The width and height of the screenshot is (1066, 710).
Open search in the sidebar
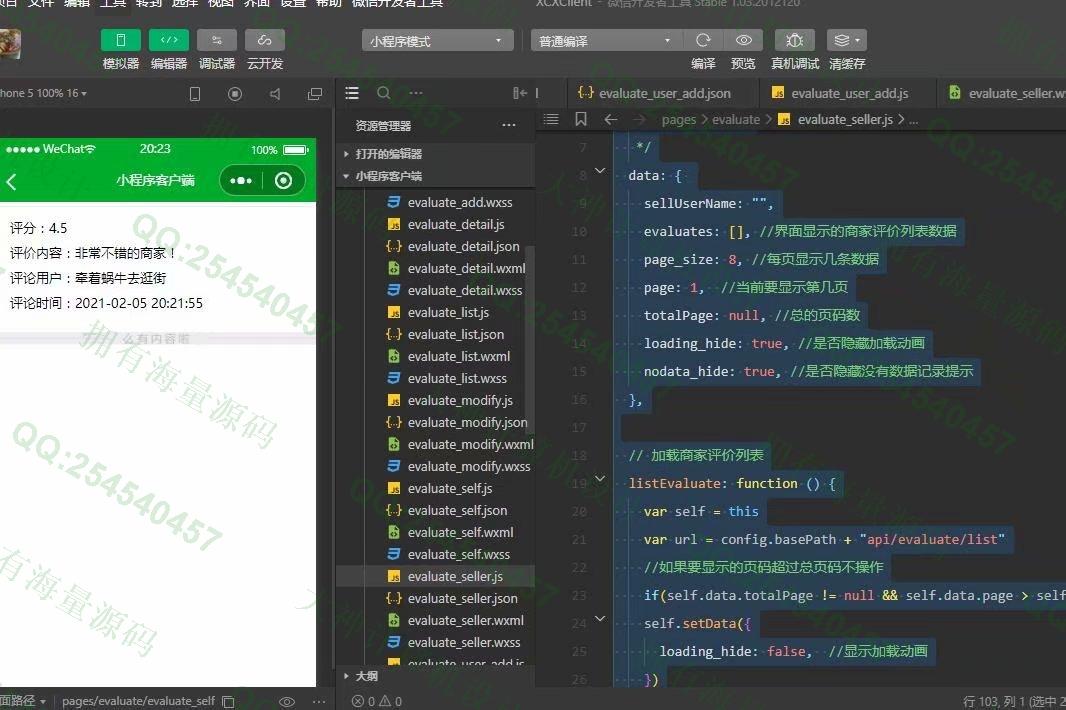click(383, 93)
